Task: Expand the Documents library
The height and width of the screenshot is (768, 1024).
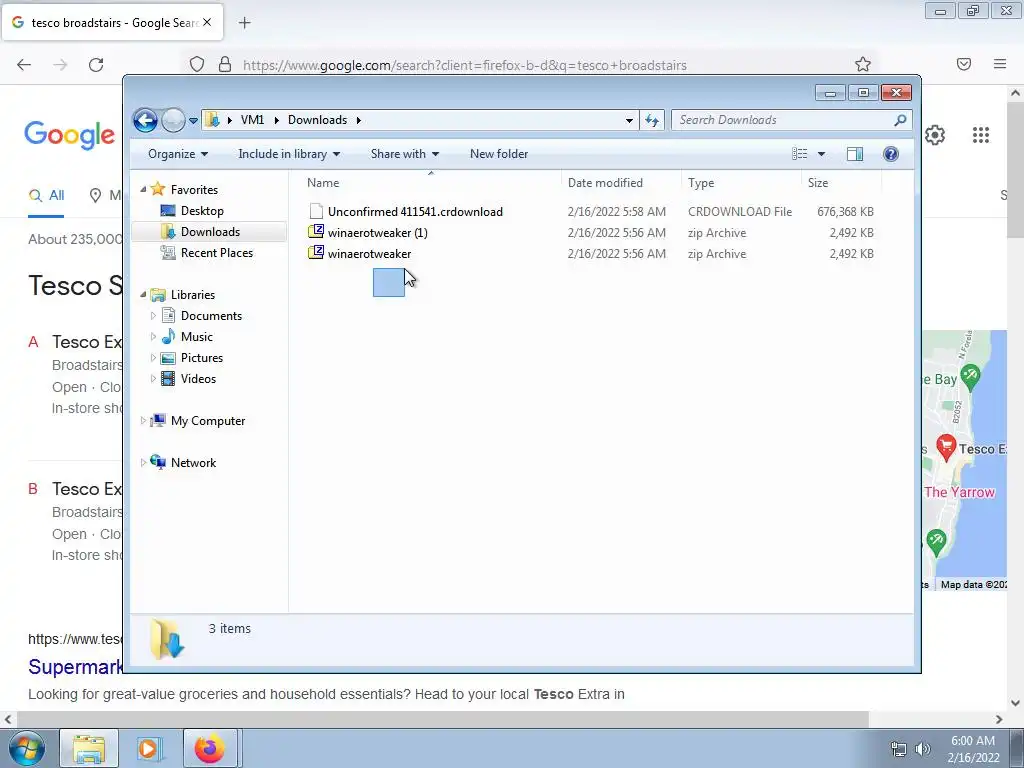Action: click(x=153, y=316)
